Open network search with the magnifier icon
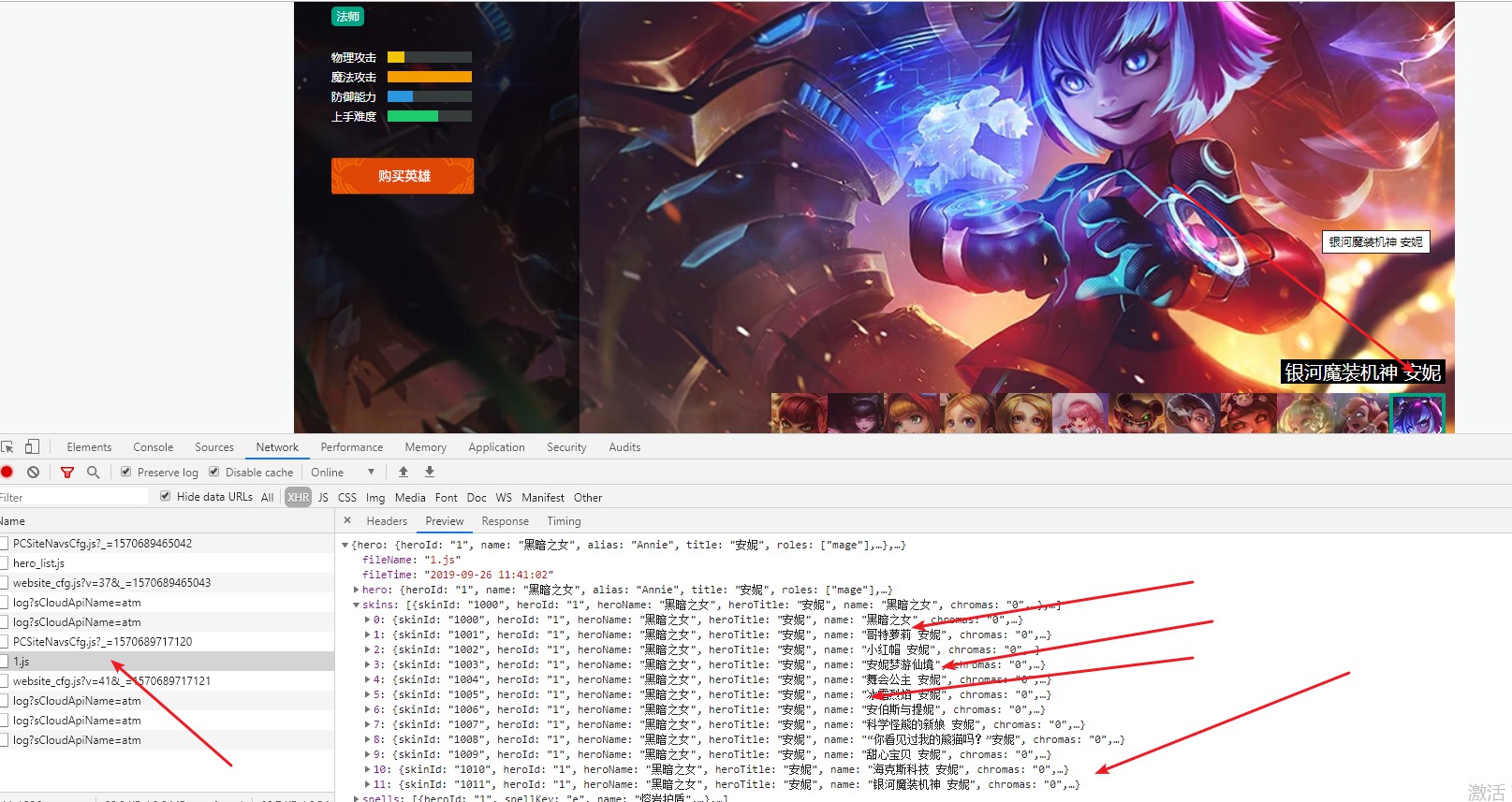 click(x=93, y=473)
